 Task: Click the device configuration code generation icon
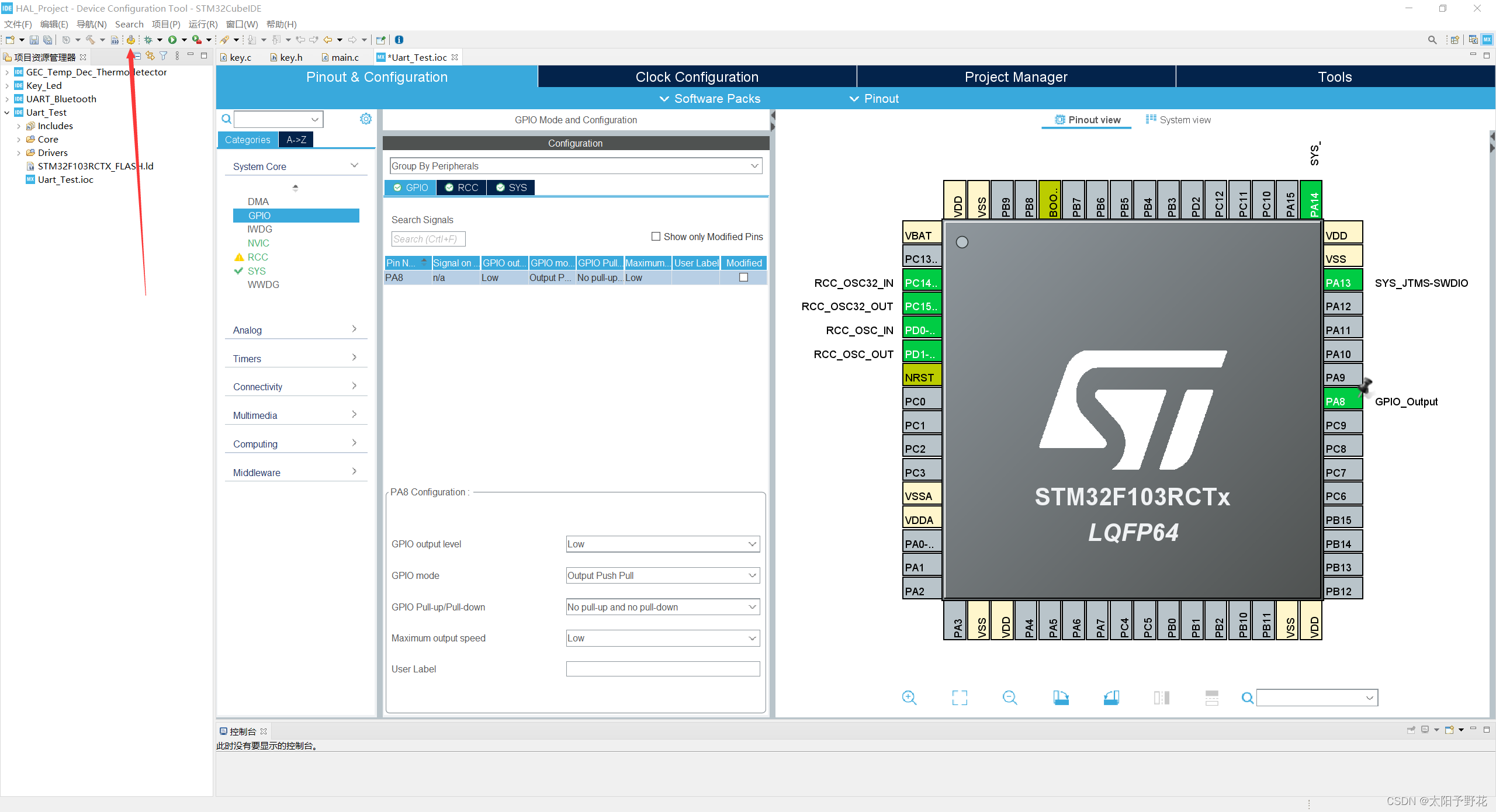coord(131,39)
